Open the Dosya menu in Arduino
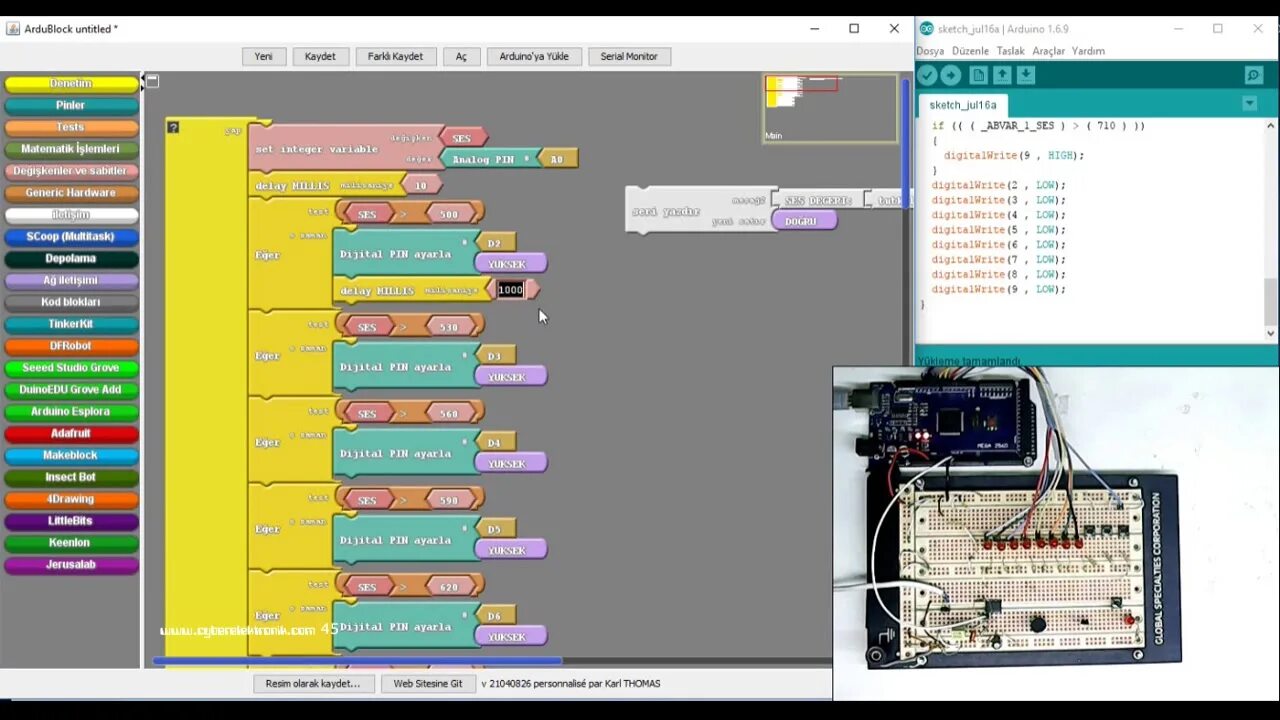Viewport: 1280px width, 720px height. click(x=930, y=51)
